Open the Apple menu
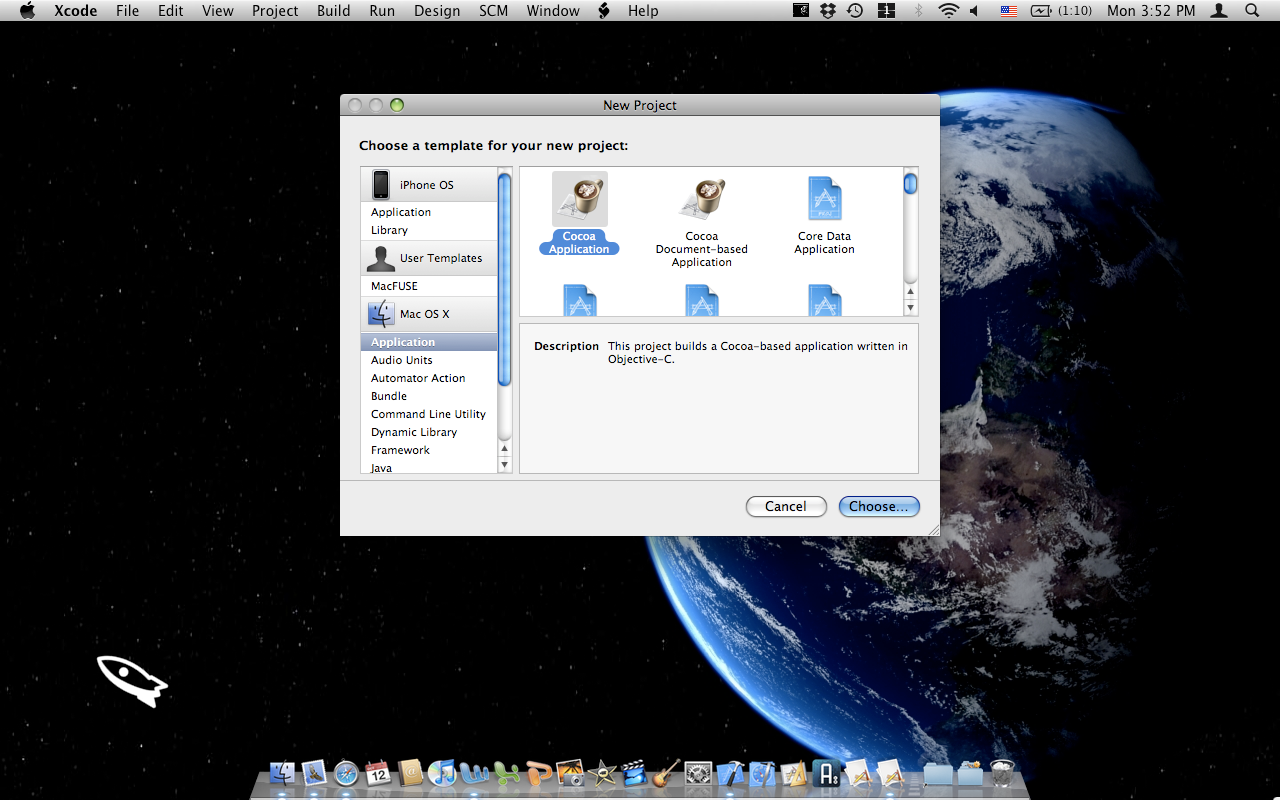1280x800 pixels. coord(27,11)
